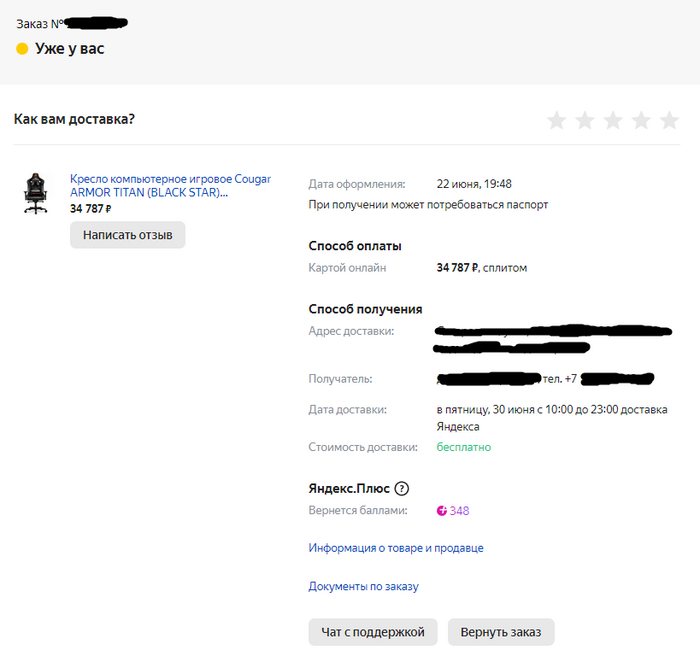Click the yellow order status dot
Screen dimensions: 700x650
(22, 48)
